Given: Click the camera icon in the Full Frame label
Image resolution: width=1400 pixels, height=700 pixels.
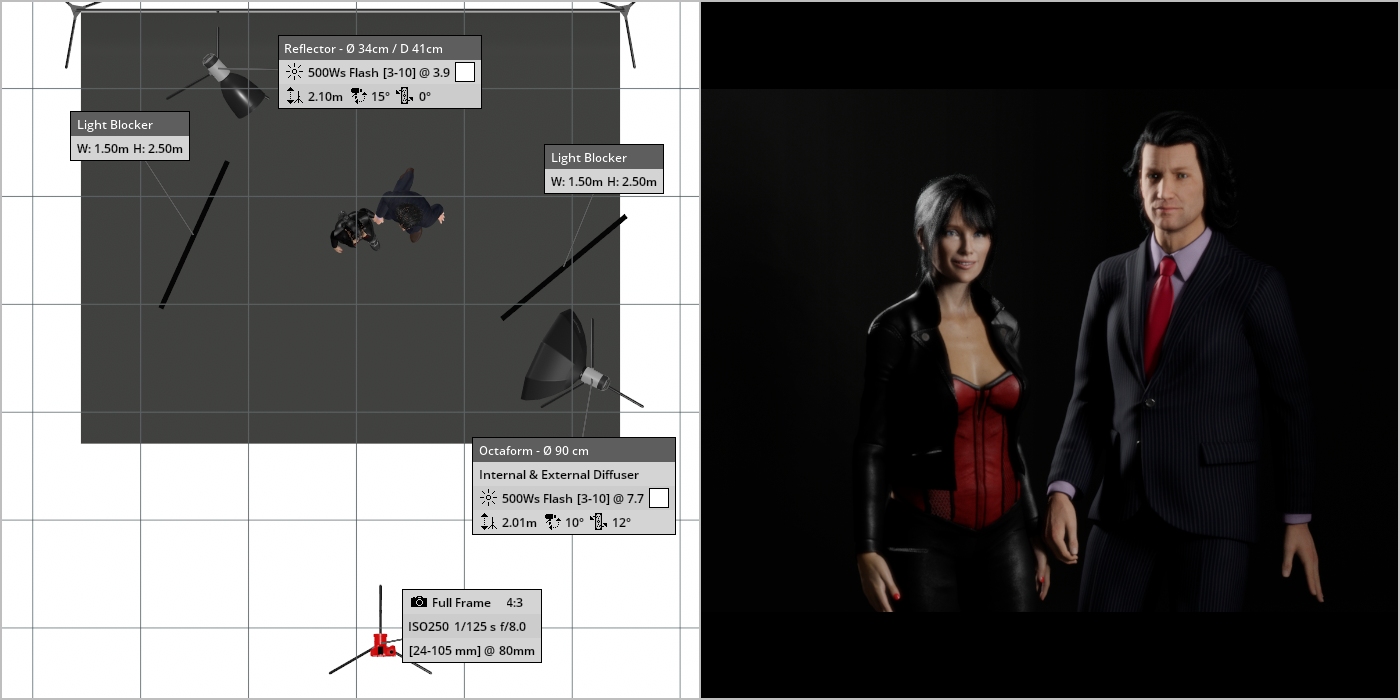Looking at the screenshot, I should tap(419, 602).
